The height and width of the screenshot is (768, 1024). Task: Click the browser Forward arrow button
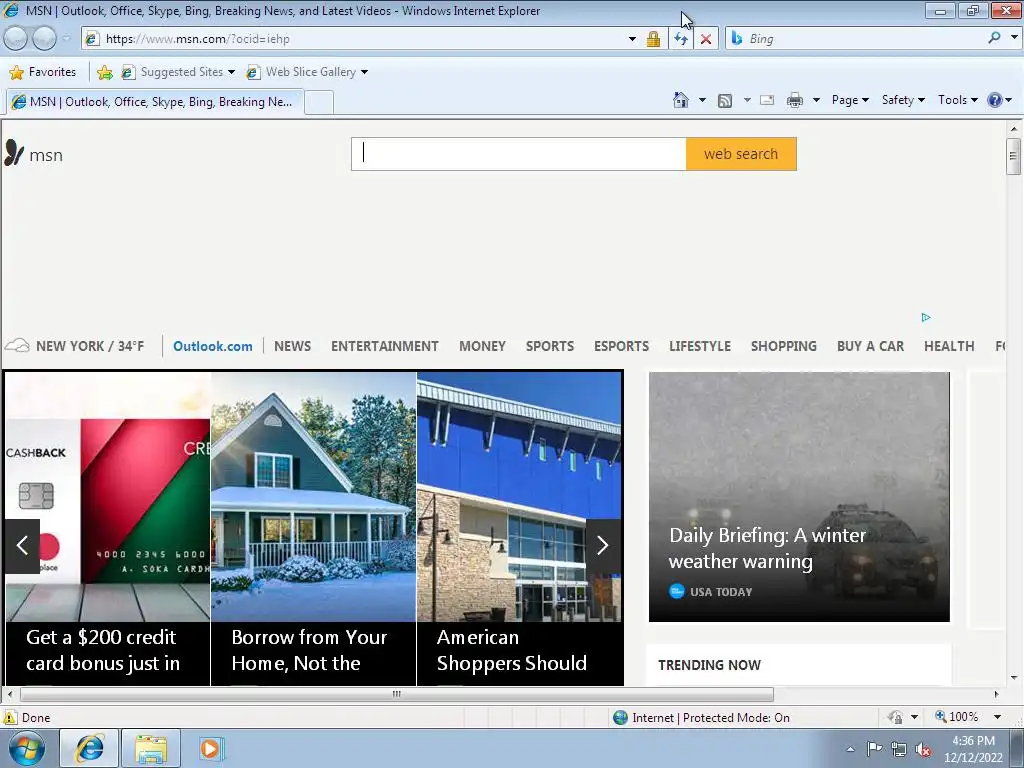tap(44, 39)
